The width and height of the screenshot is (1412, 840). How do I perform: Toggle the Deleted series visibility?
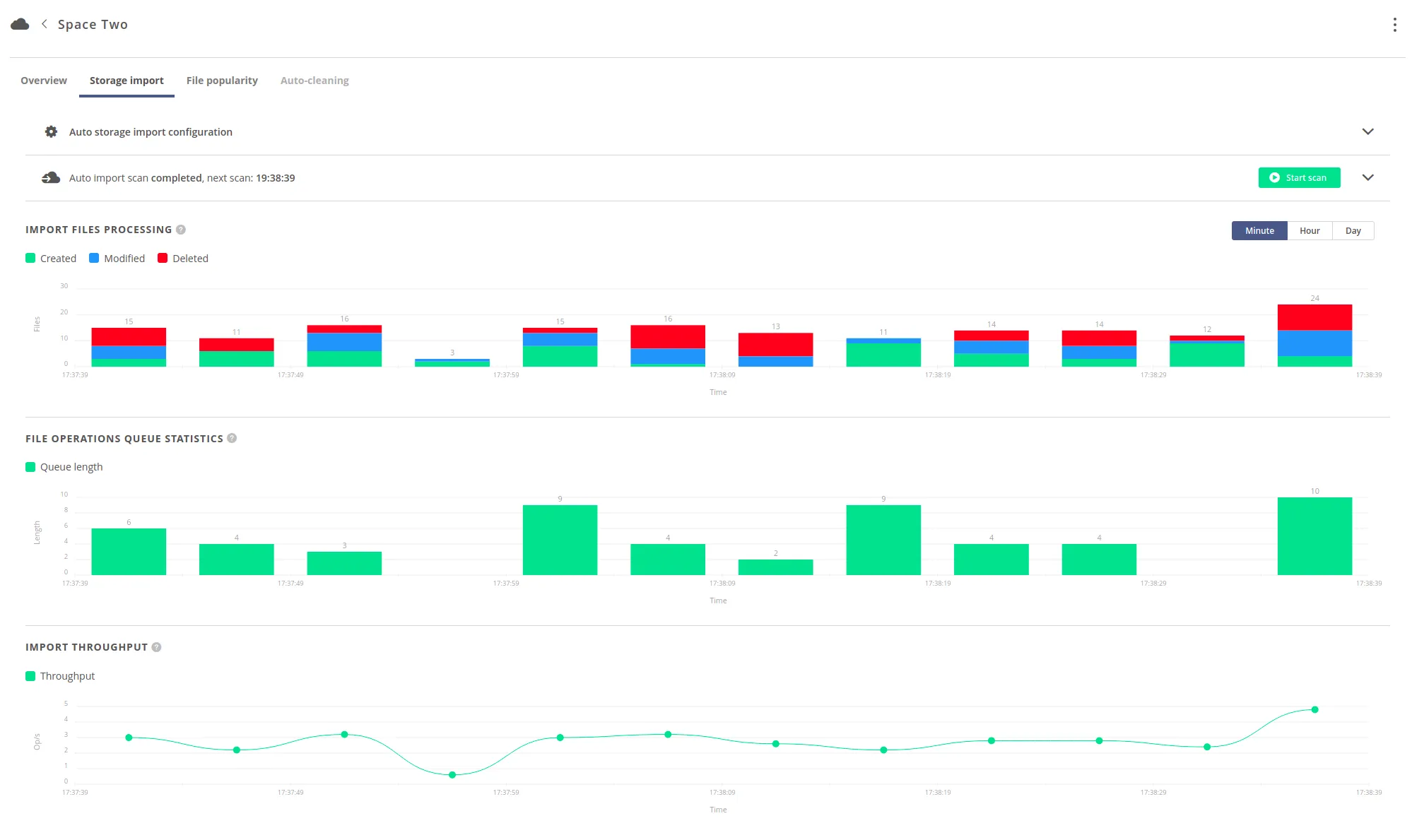[x=182, y=258]
